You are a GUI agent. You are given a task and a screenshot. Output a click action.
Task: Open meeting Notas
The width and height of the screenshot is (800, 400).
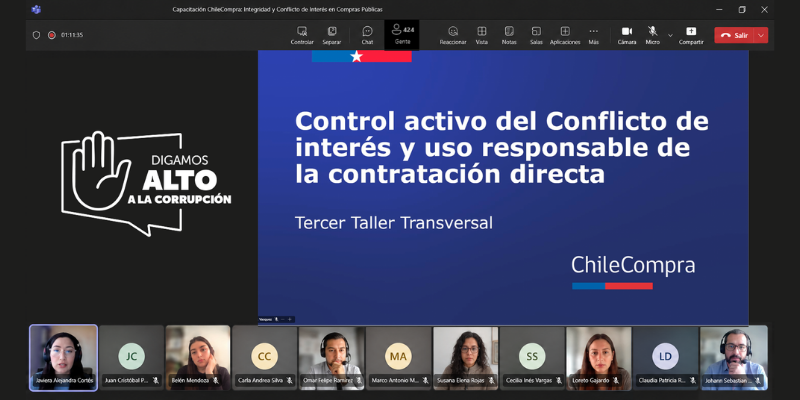(509, 35)
